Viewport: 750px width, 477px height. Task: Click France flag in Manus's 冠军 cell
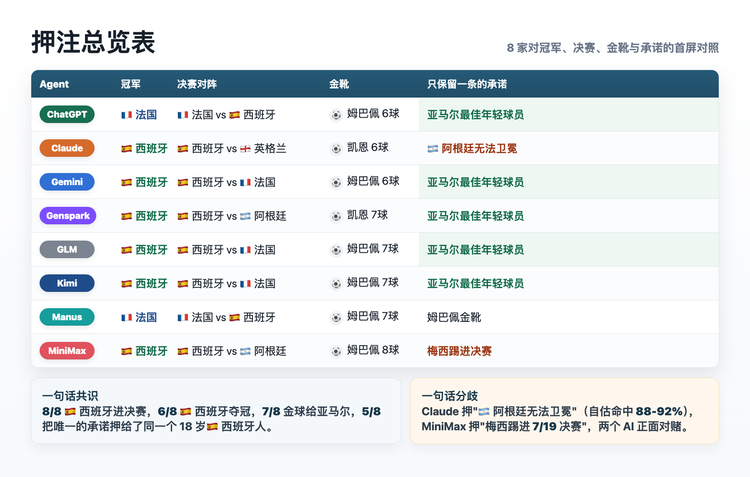[x=127, y=317]
